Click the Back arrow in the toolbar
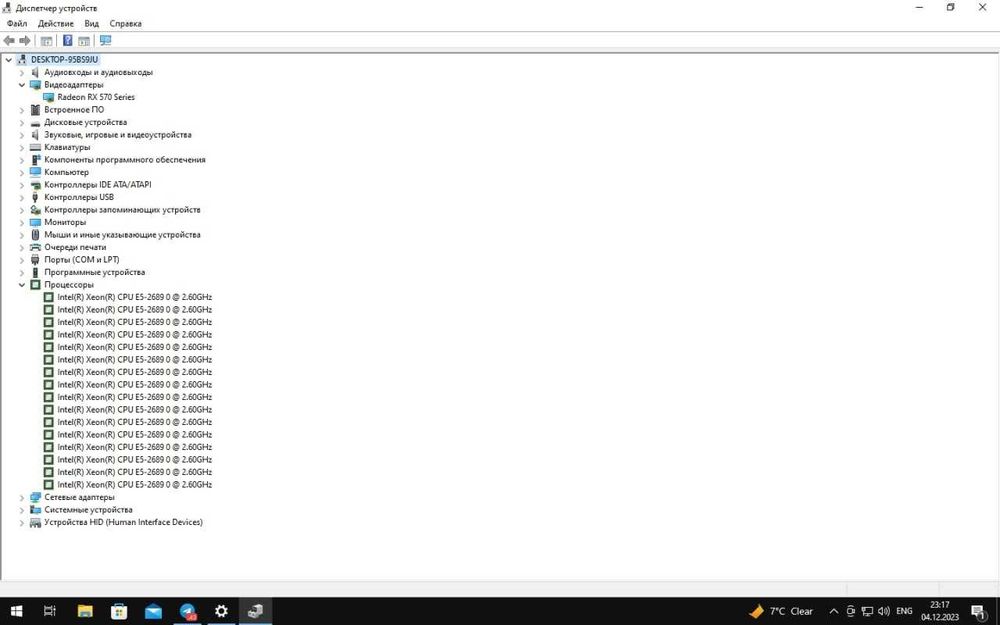The image size is (1000, 625). (9, 41)
